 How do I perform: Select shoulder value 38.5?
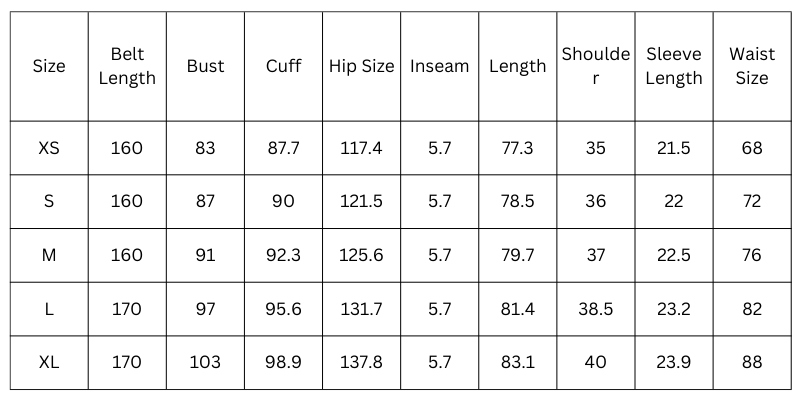[x=596, y=309]
